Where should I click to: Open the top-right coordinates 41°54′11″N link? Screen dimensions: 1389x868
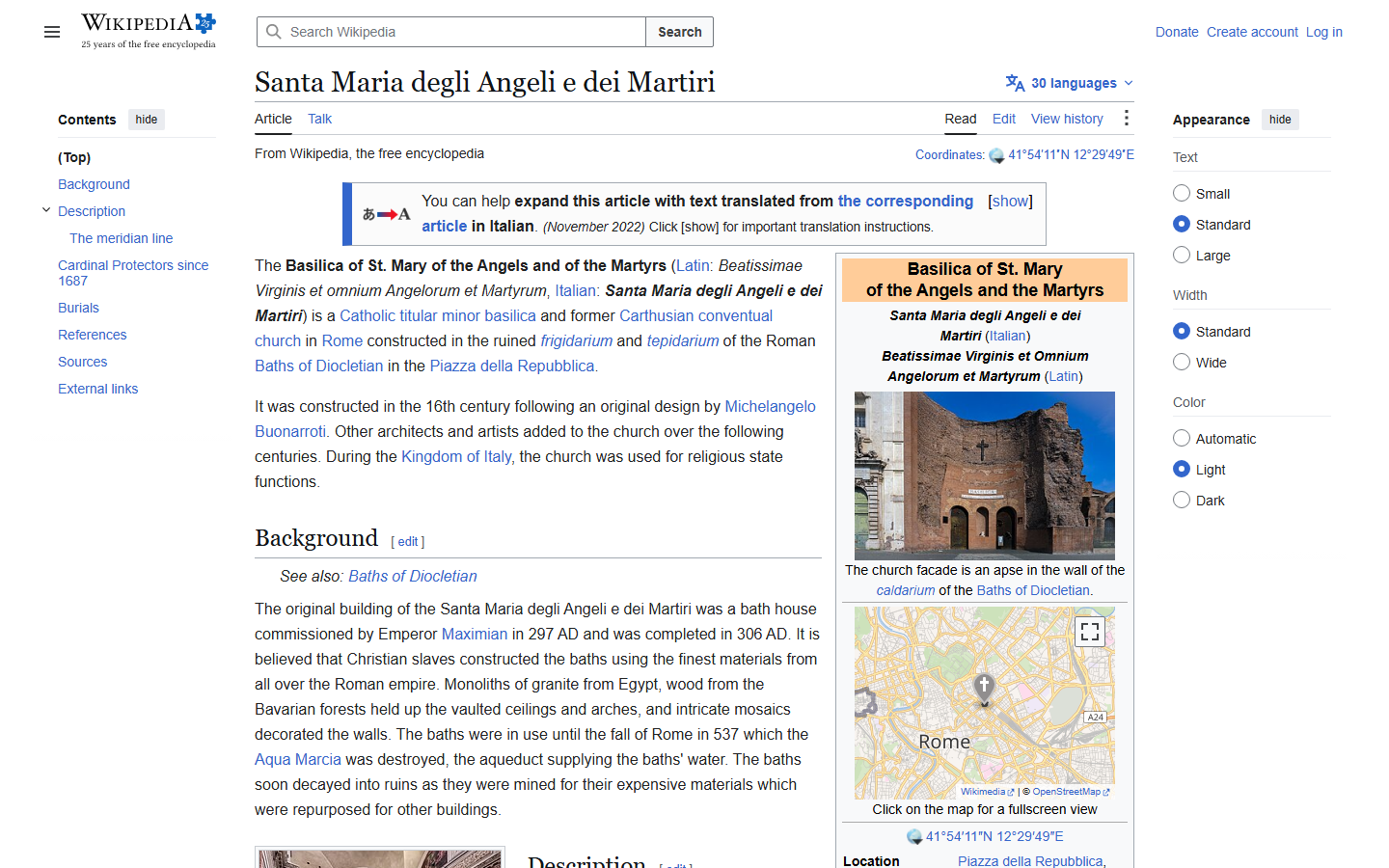[1071, 154]
